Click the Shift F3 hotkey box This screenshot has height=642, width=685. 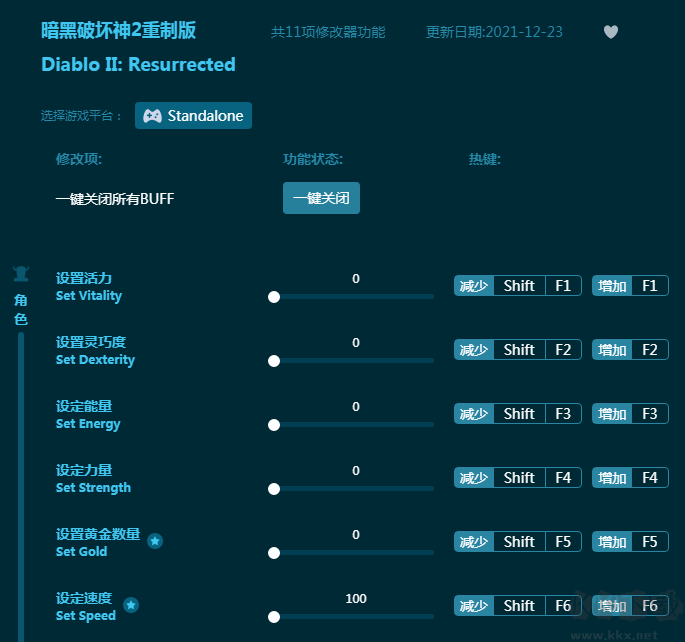click(x=537, y=414)
